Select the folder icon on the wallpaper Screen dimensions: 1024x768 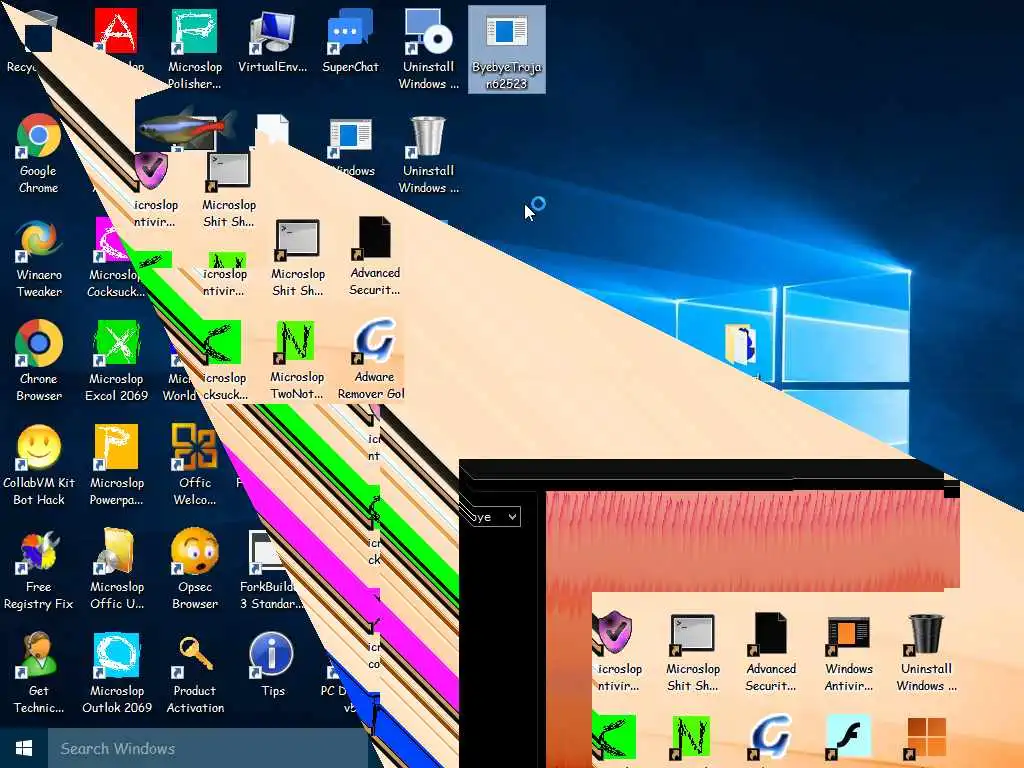pyautogui.click(x=741, y=344)
